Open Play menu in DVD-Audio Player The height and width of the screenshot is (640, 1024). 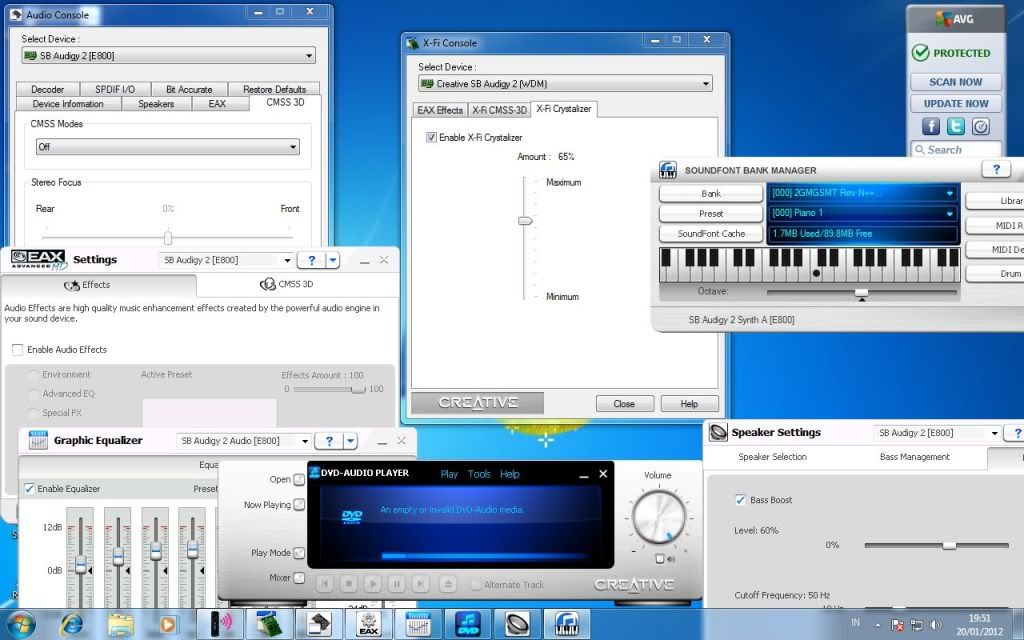pos(449,474)
